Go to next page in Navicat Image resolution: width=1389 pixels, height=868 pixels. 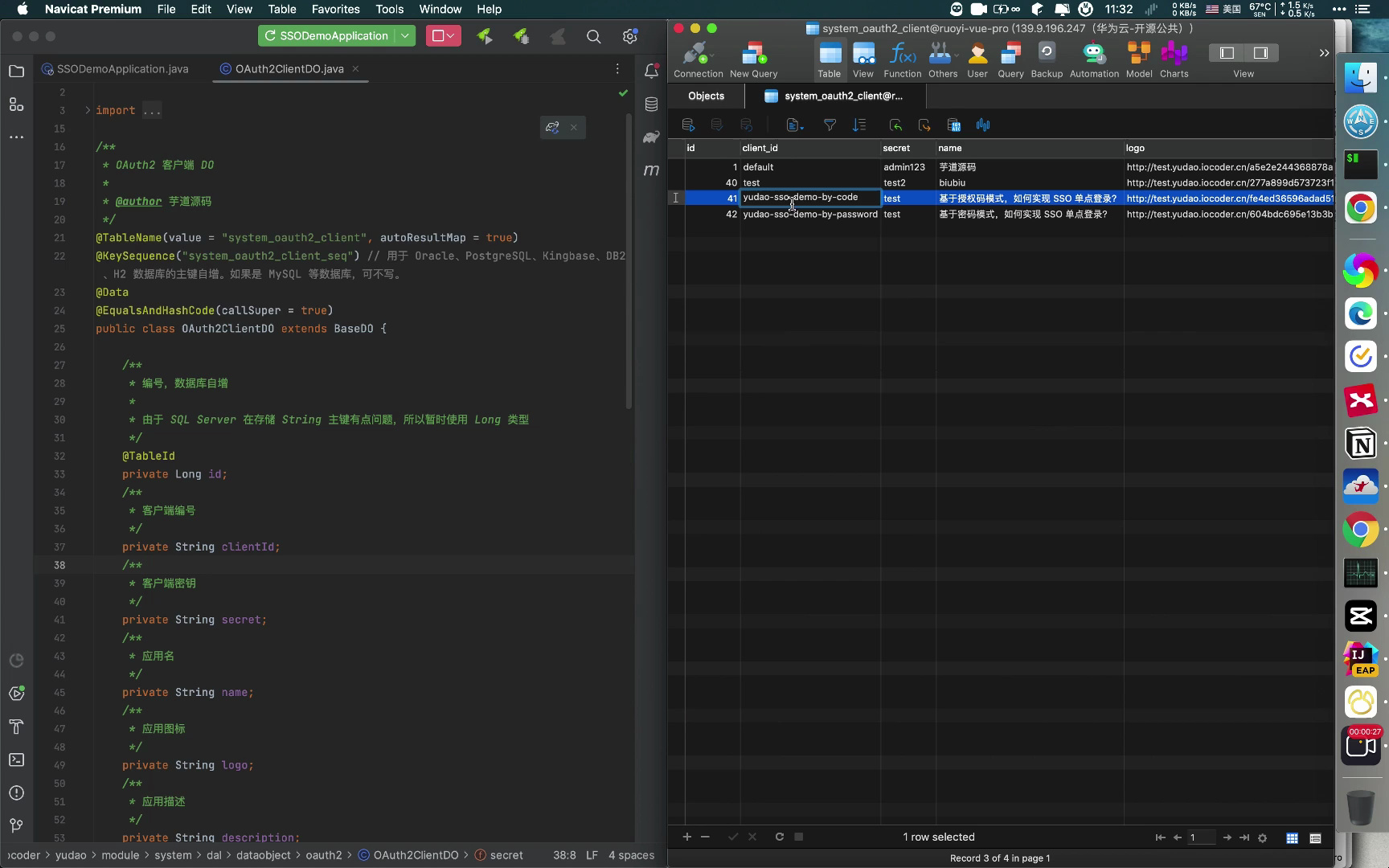click(x=1227, y=837)
